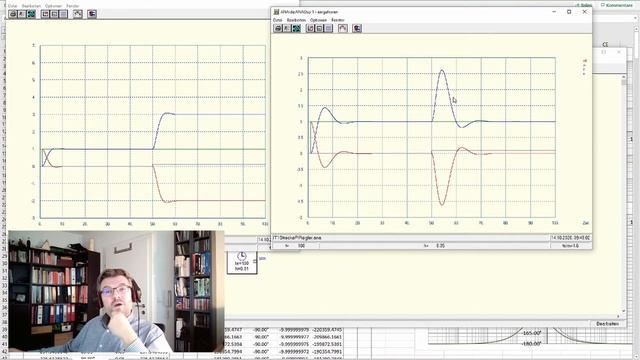The image size is (640, 360).
Task: Click the teal third icon in left plot window toolbar
Action: 31,14
